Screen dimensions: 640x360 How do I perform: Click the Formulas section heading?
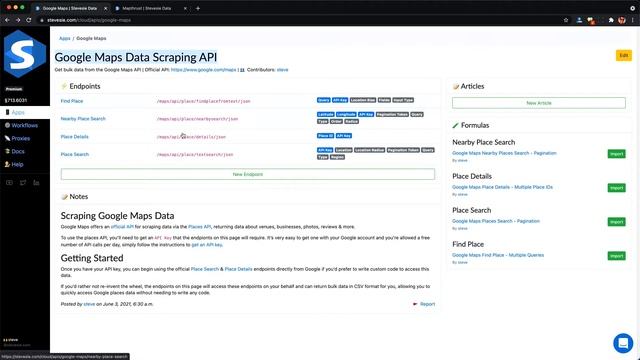click(475, 125)
